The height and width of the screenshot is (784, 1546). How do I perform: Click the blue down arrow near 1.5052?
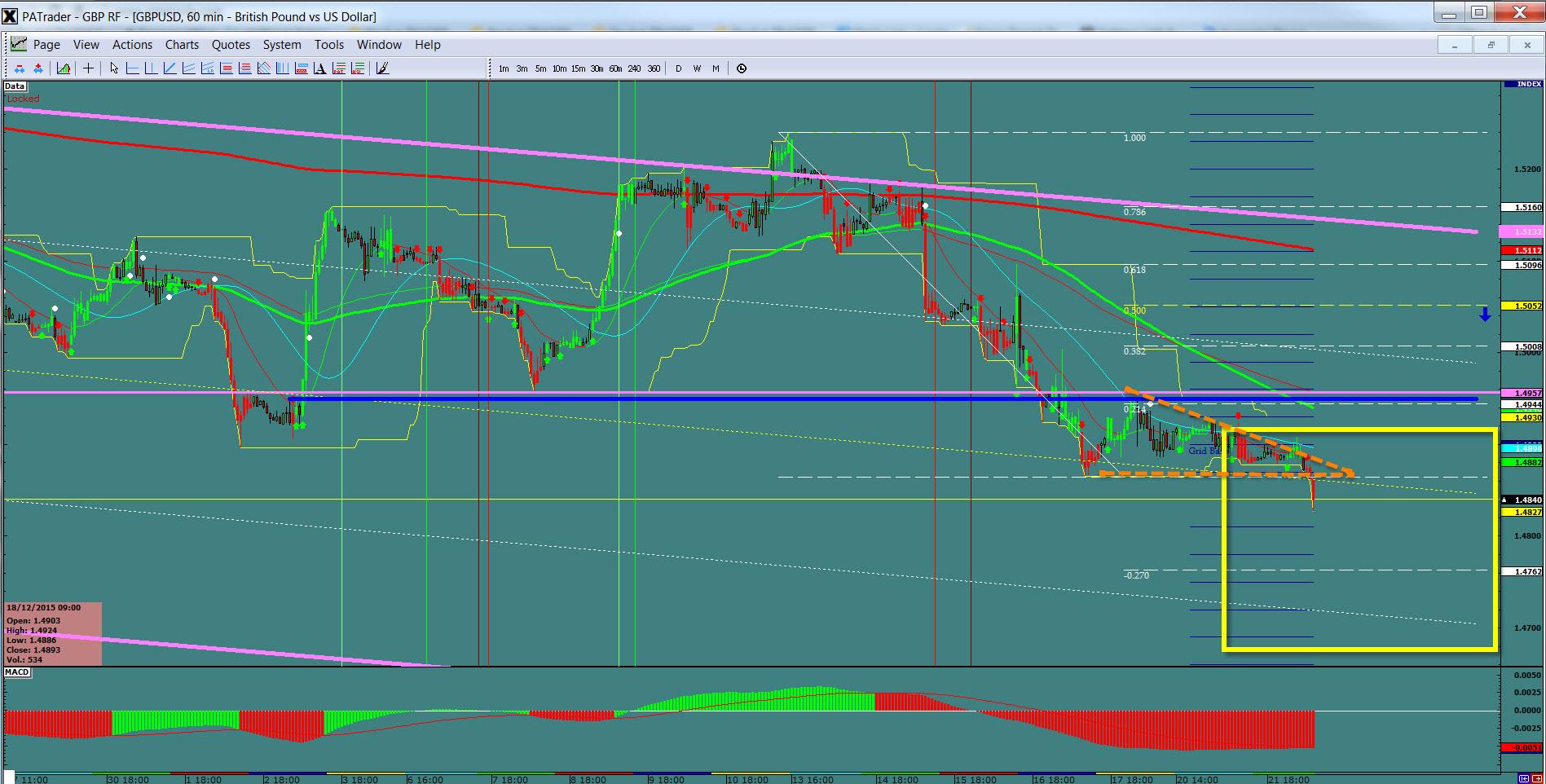point(1485,314)
